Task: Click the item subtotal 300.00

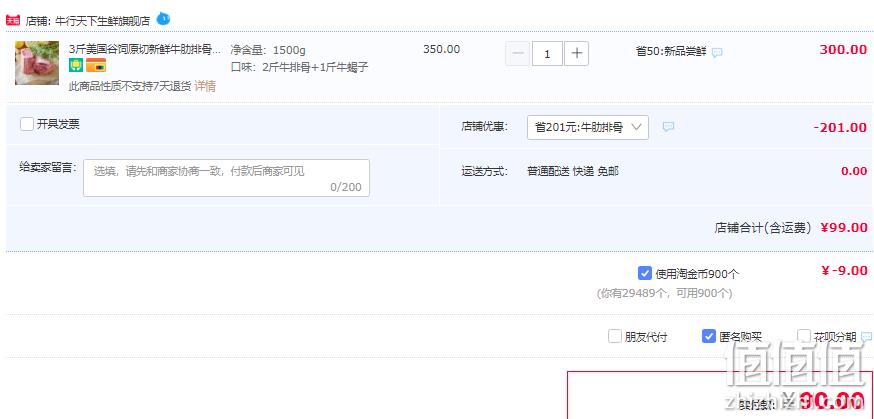Action: (843, 49)
